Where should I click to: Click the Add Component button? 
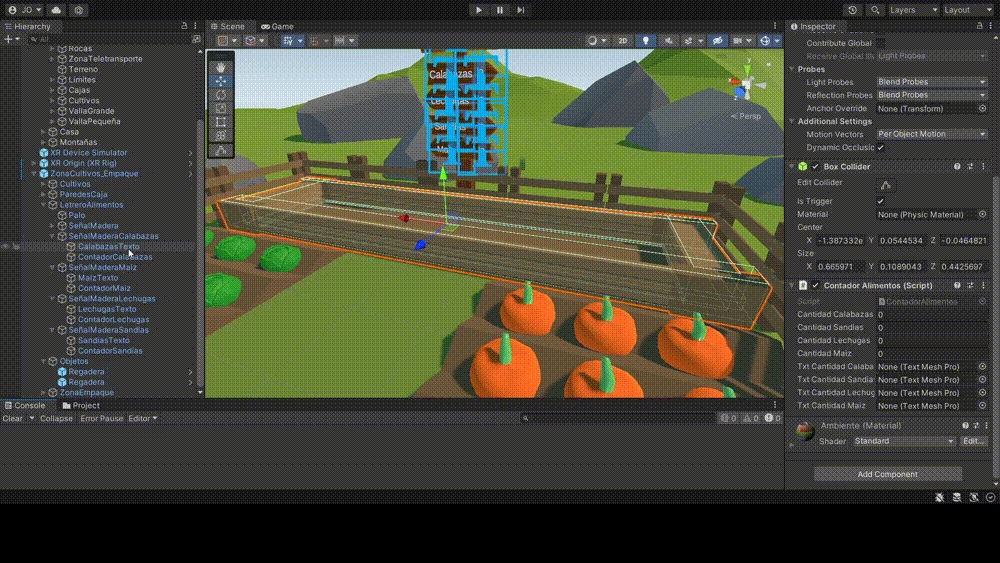(x=887, y=474)
